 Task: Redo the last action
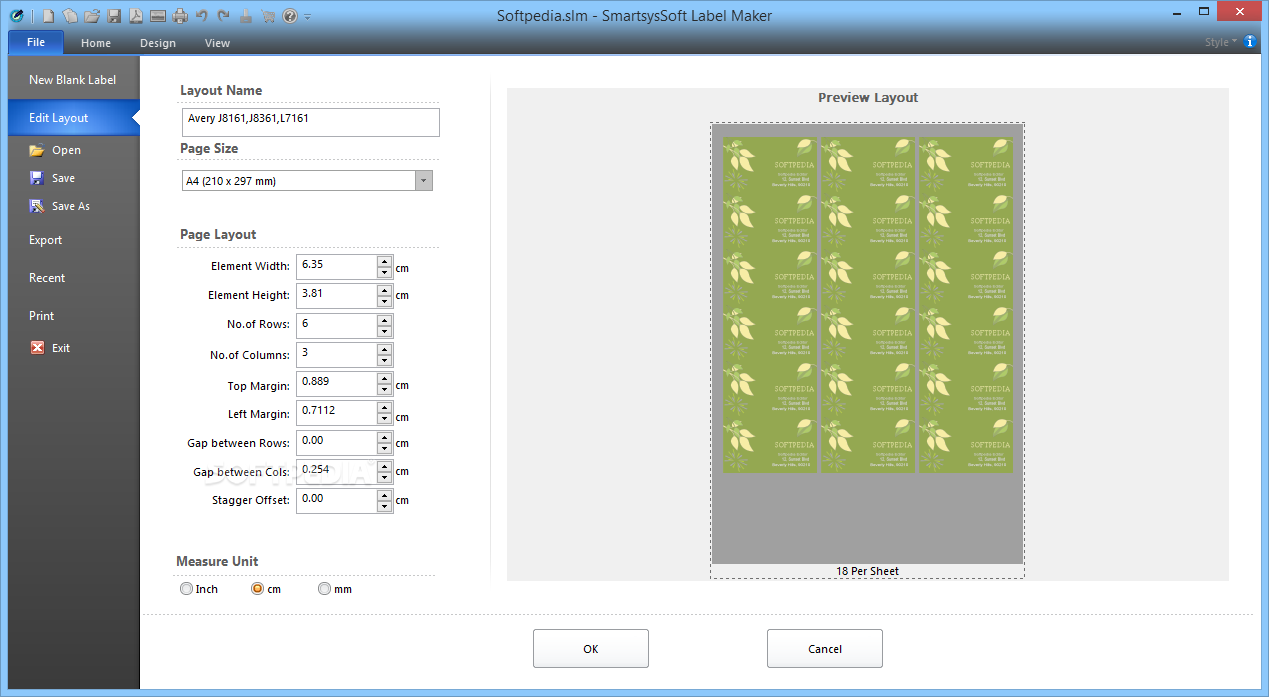pos(223,16)
